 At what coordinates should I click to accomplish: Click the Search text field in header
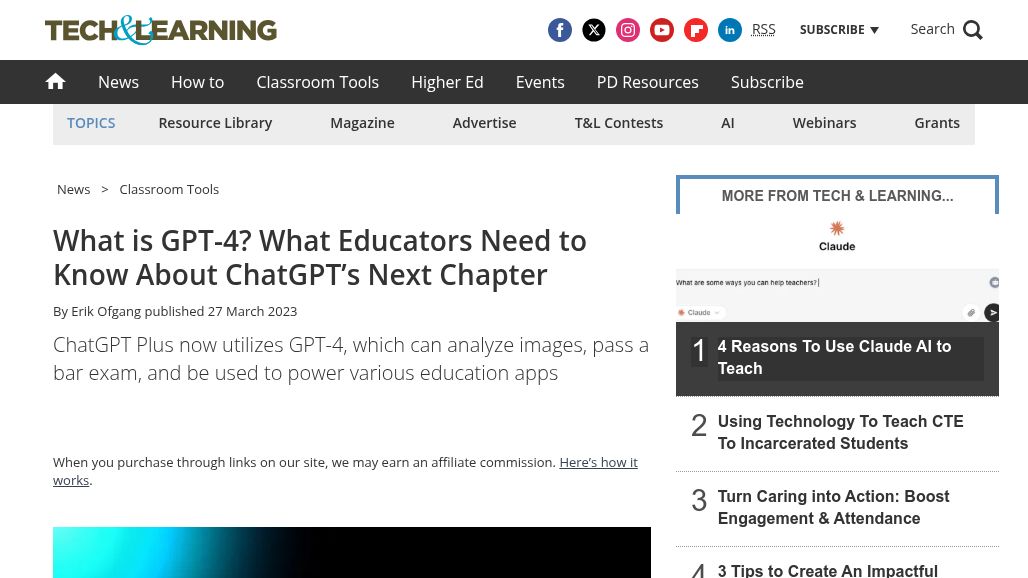(x=932, y=29)
